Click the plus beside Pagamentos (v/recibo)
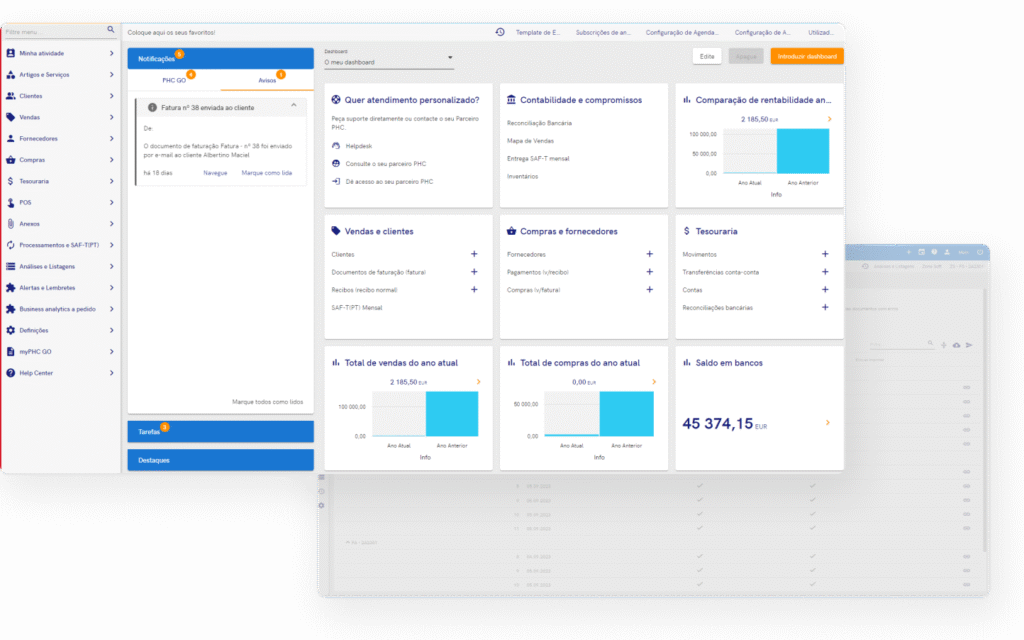Image resolution: width=1024 pixels, height=640 pixels. (649, 272)
